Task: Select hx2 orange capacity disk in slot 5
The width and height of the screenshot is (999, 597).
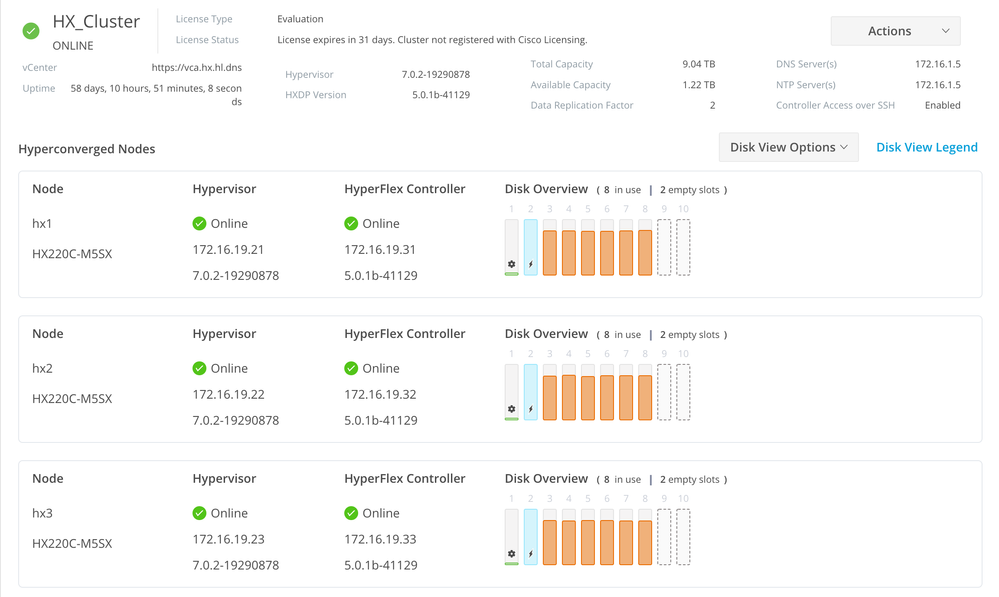Action: [x=588, y=392]
